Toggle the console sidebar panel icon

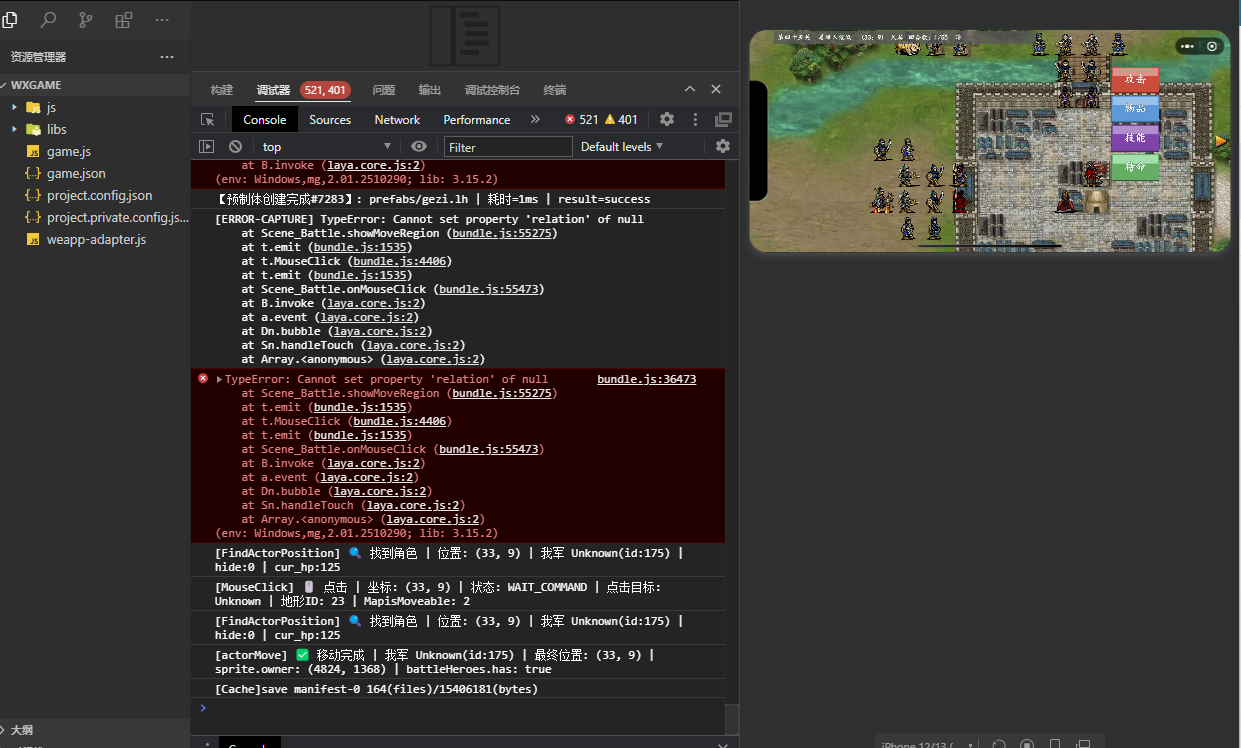pos(207,146)
